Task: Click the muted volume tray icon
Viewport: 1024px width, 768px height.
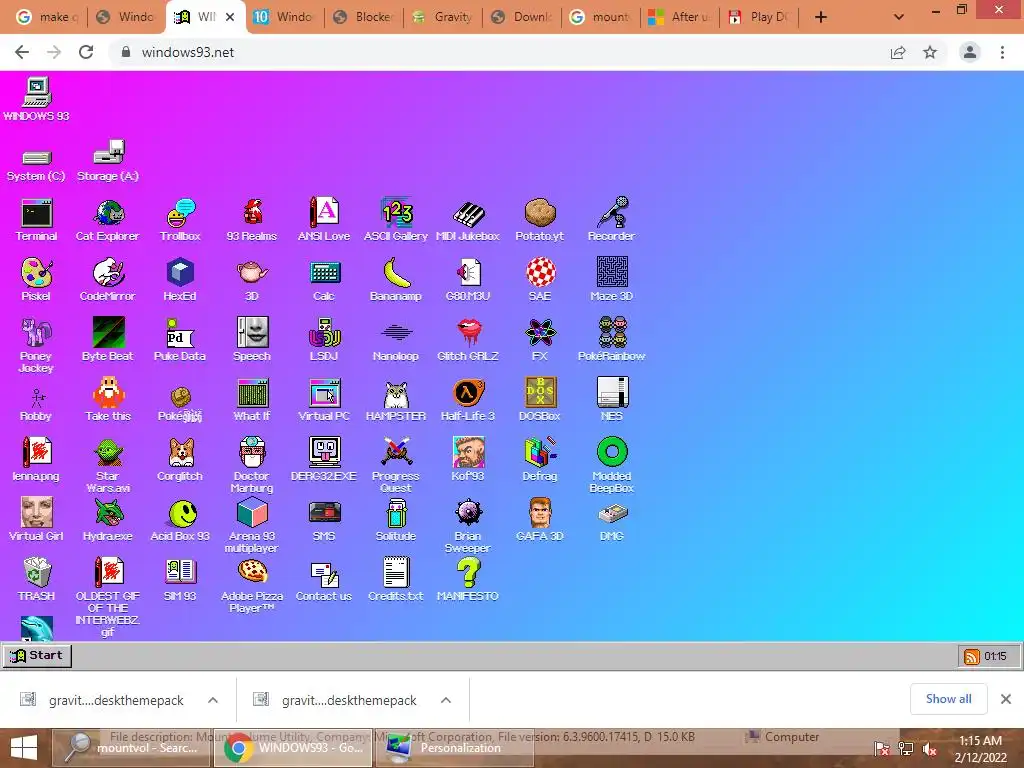Action: (x=929, y=749)
